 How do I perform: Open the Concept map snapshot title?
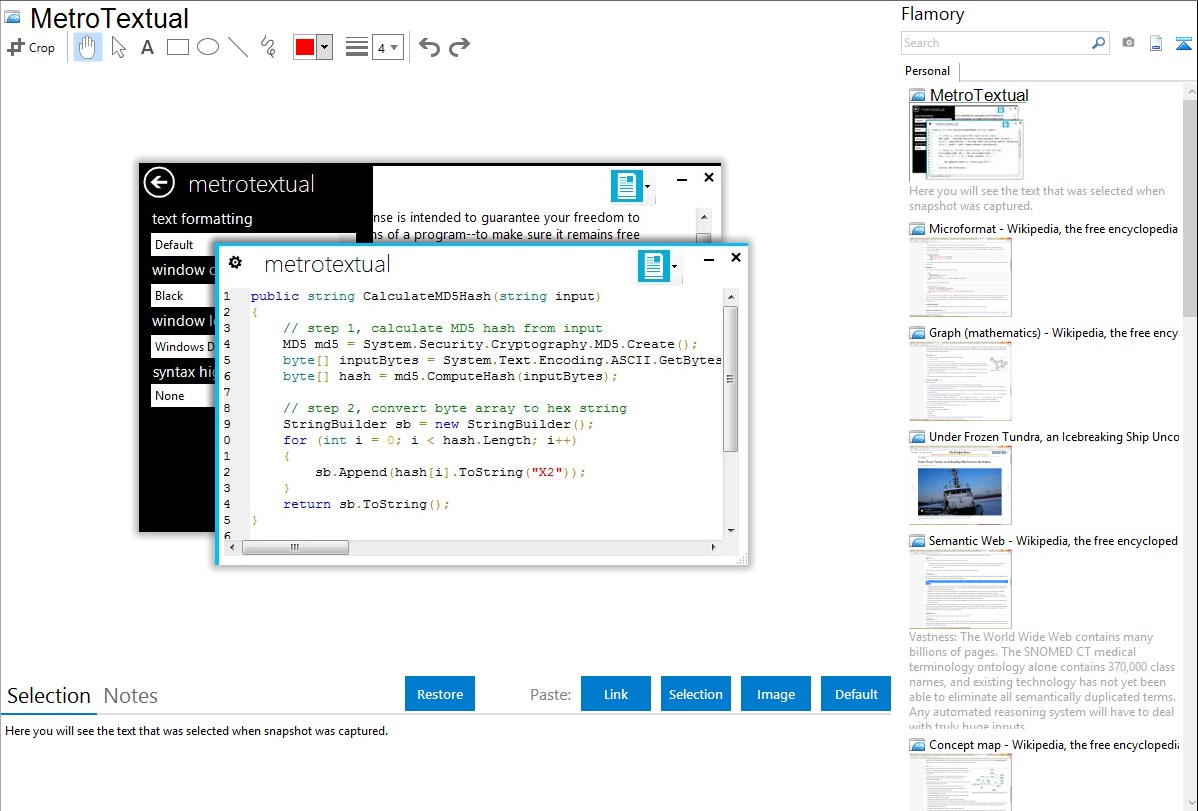(x=1053, y=744)
